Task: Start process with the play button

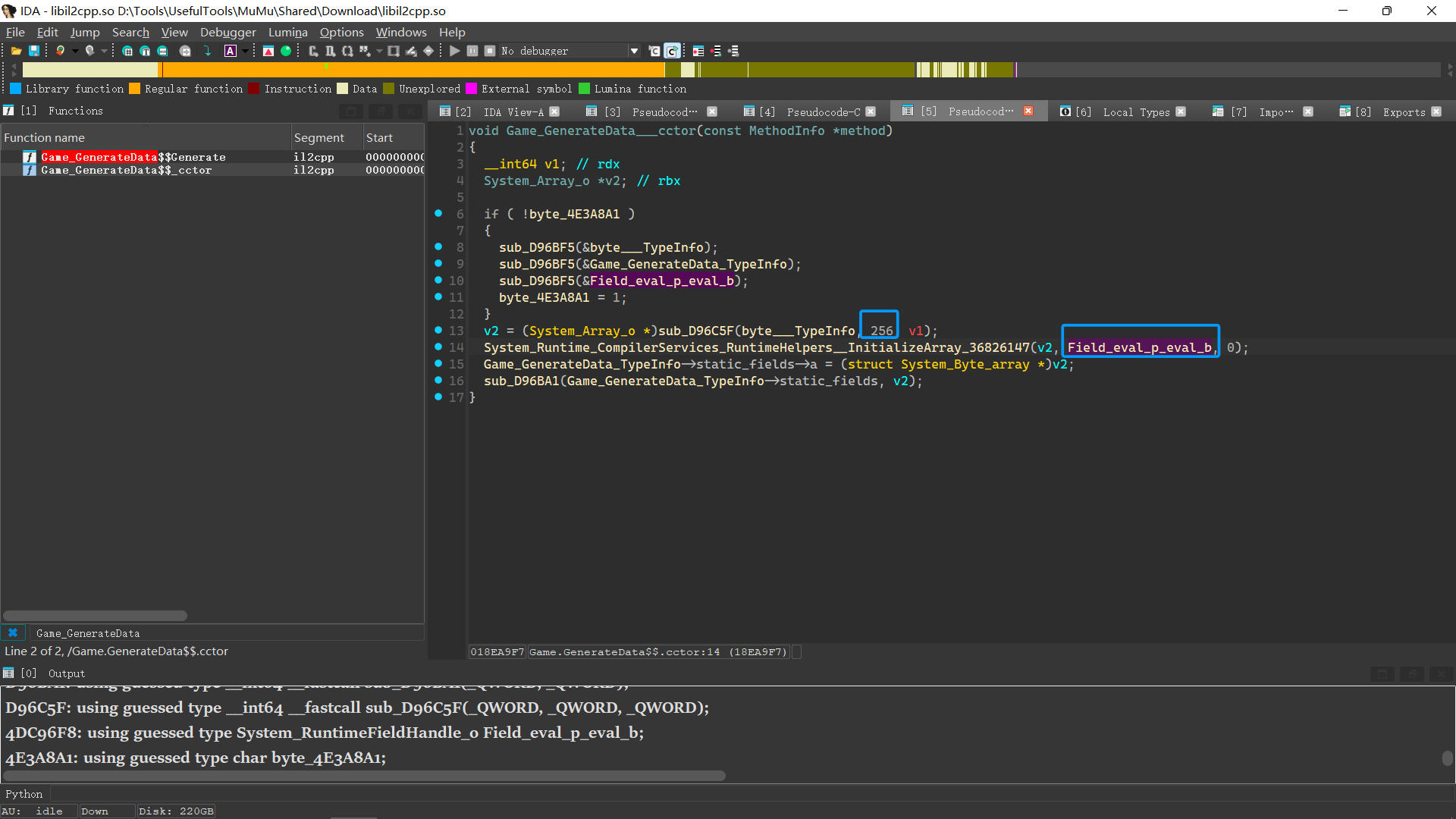Action: [454, 51]
